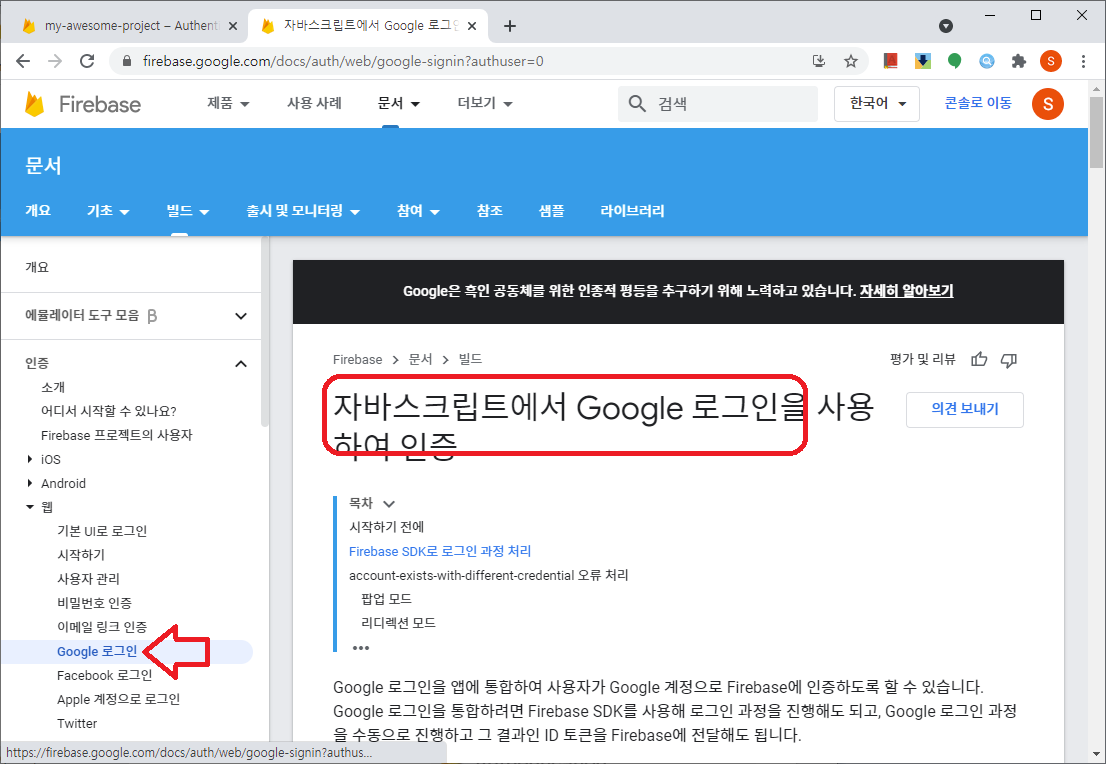Viewport: 1106px width, 764px height.
Task: Open 기본 UI로 로그인 in sidebar
Action: pyautogui.click(x=102, y=531)
